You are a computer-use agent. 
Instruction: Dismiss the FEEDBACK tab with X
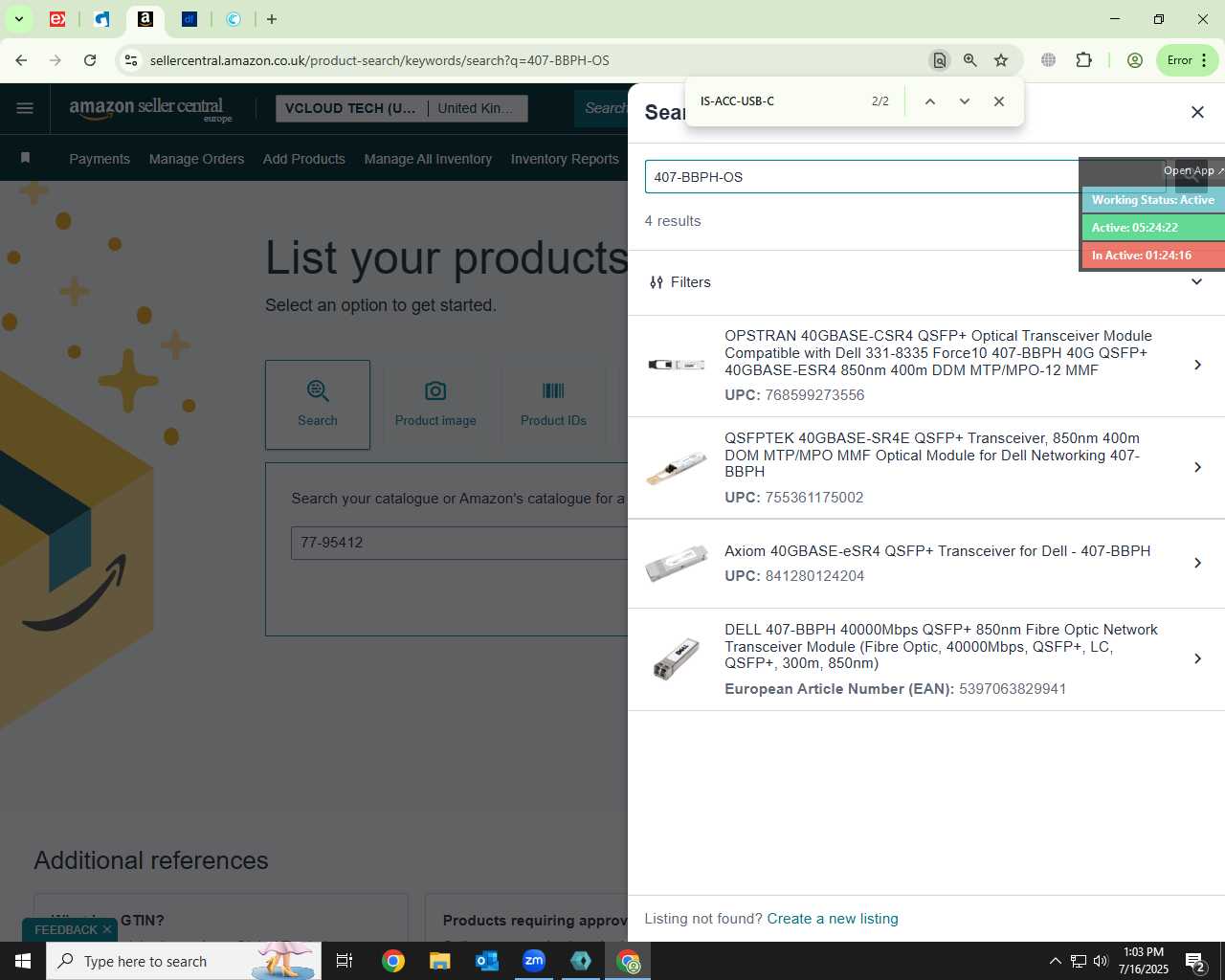tap(107, 929)
